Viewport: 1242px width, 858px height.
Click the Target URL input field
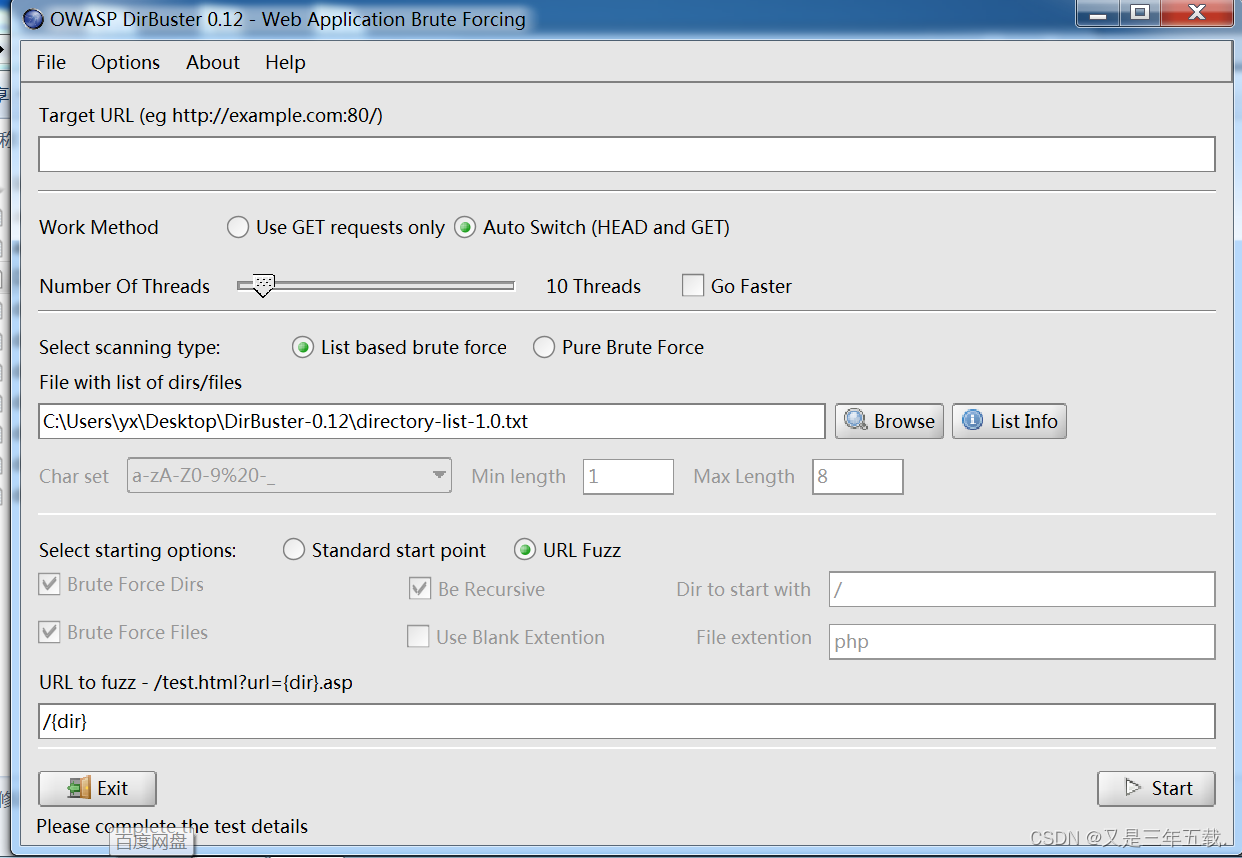627,154
